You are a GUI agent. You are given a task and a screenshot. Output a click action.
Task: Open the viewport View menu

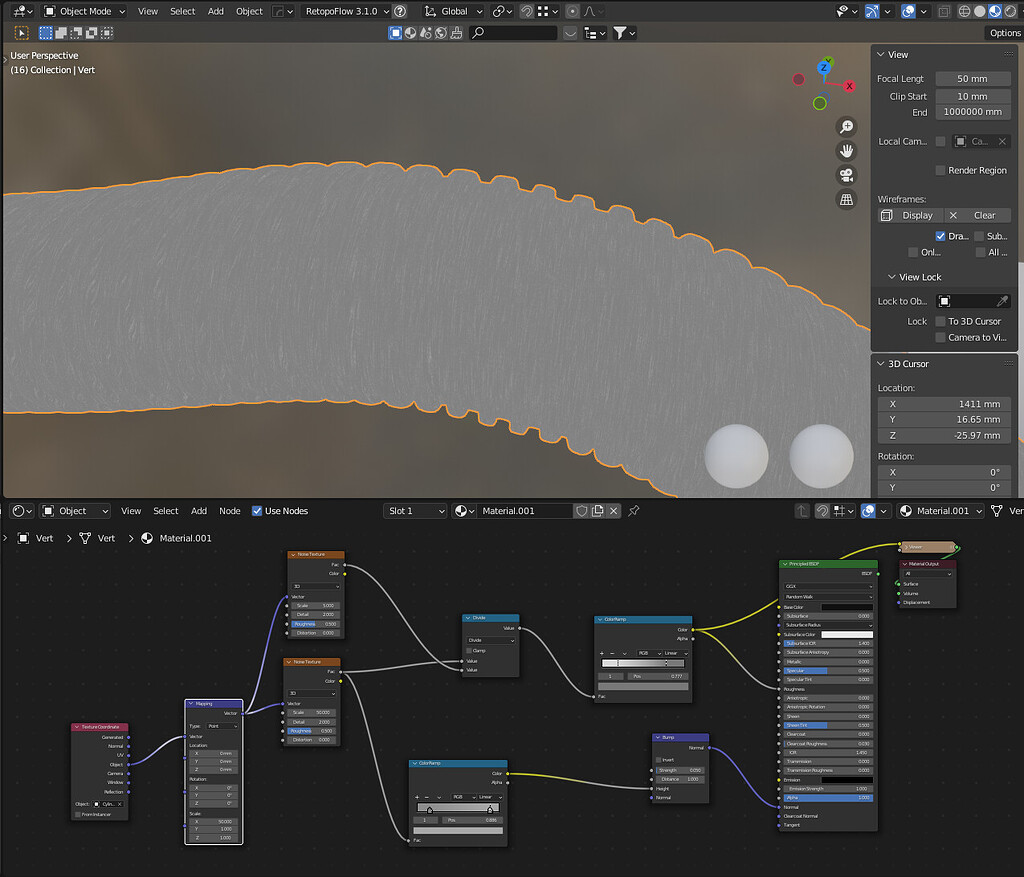148,11
